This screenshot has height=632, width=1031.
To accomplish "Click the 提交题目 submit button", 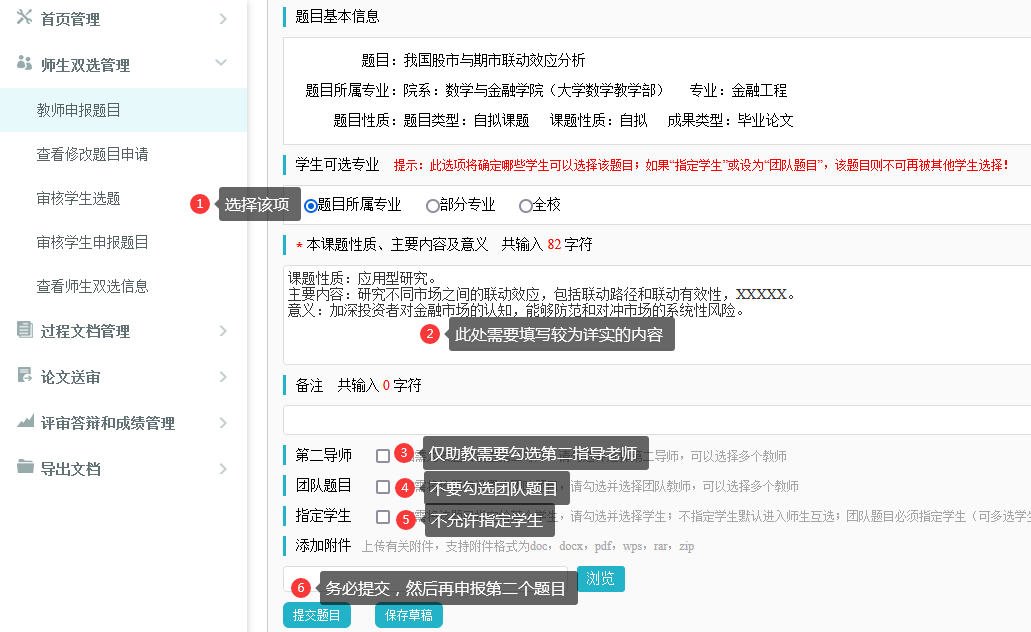I will tap(316, 616).
